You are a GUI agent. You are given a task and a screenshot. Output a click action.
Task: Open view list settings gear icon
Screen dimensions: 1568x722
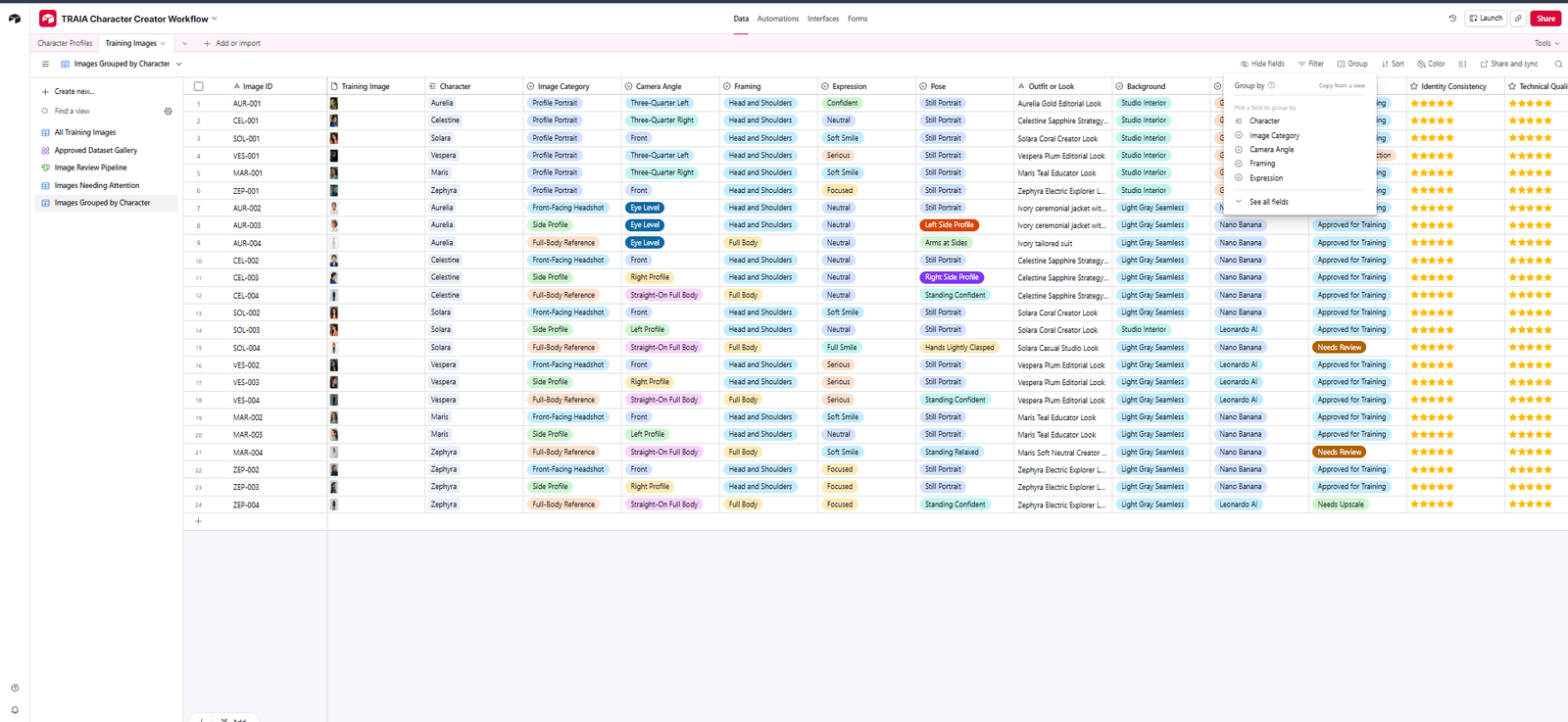coord(168,112)
